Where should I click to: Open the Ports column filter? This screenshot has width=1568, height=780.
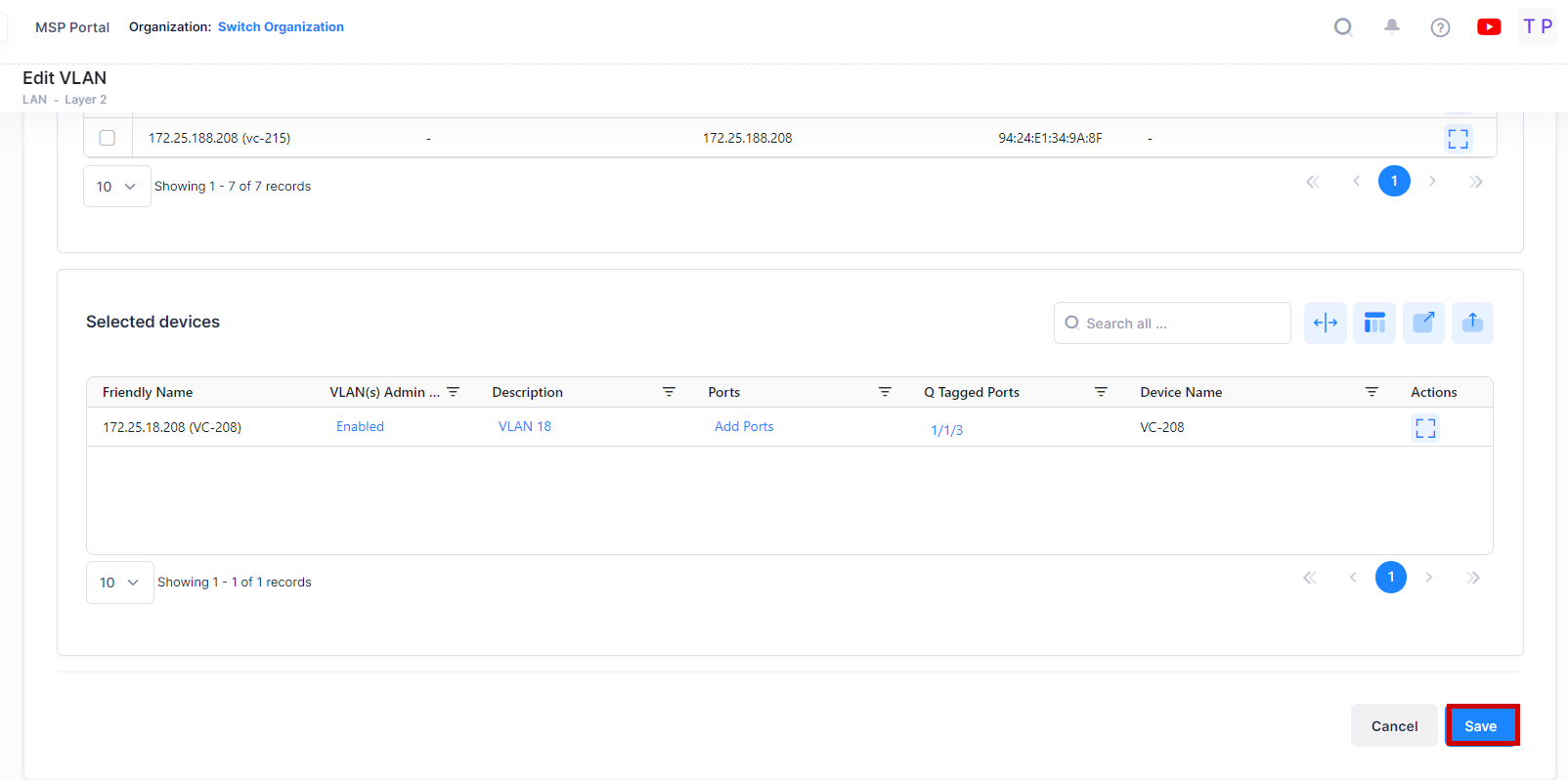pos(885,392)
